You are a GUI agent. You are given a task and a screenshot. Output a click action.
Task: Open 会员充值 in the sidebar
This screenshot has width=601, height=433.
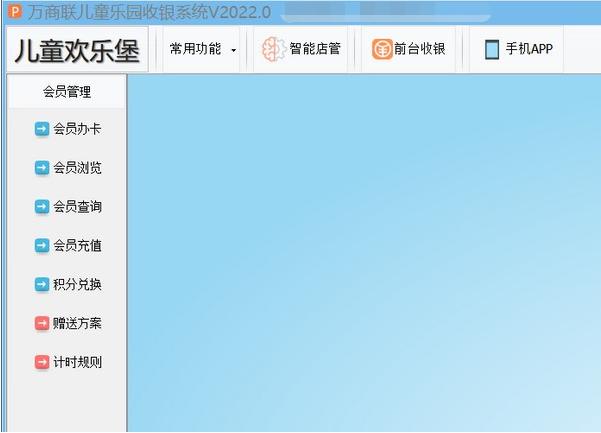click(x=68, y=245)
